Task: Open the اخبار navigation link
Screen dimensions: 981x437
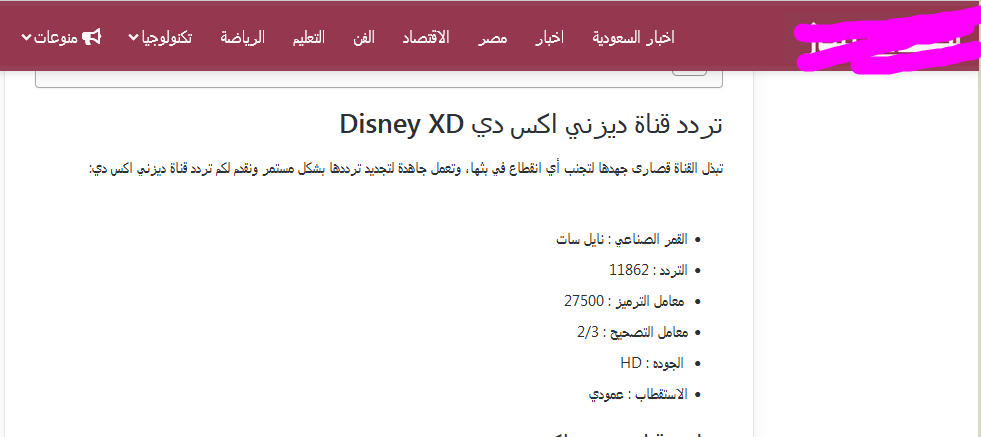Action: [549, 38]
